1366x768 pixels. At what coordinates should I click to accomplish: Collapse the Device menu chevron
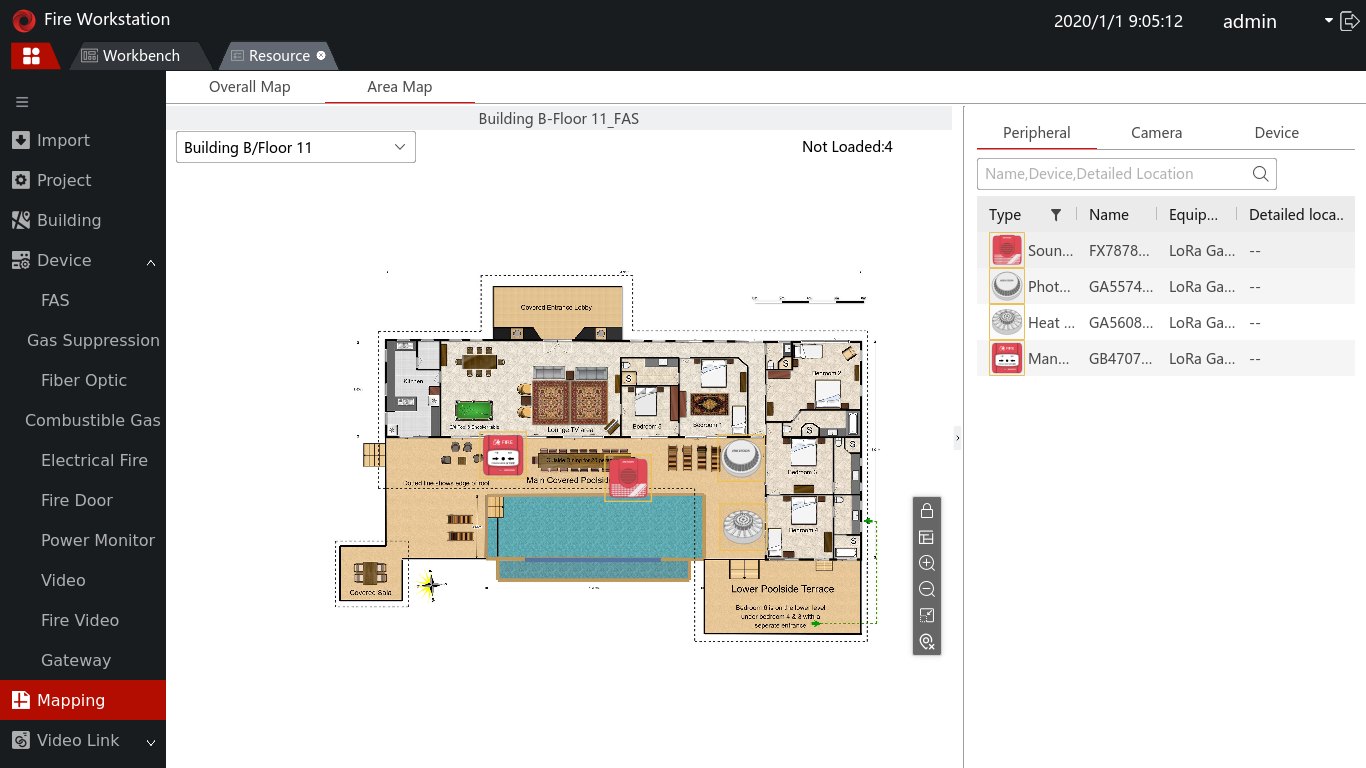(x=151, y=262)
